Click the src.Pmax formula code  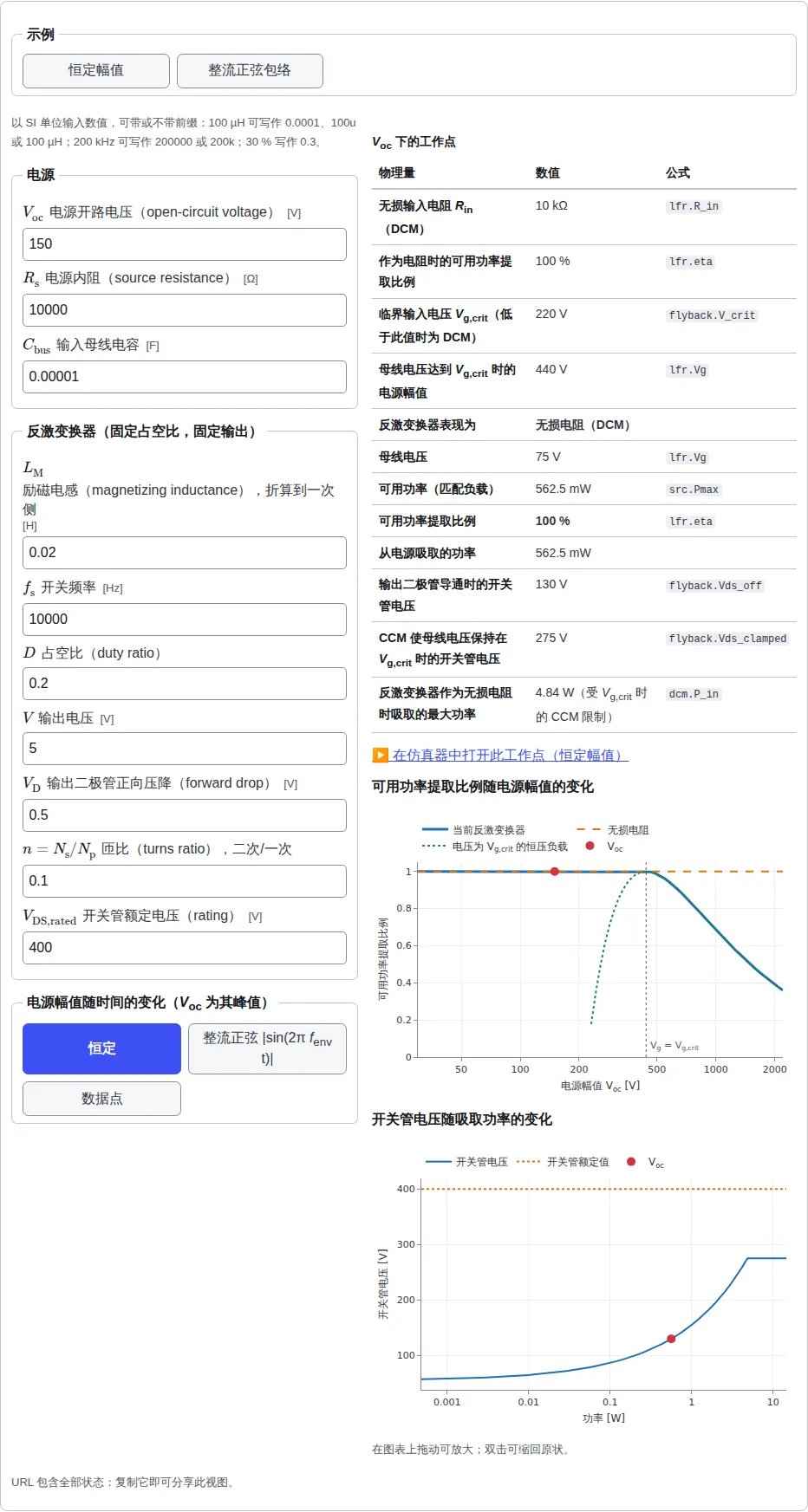pyautogui.click(x=694, y=490)
